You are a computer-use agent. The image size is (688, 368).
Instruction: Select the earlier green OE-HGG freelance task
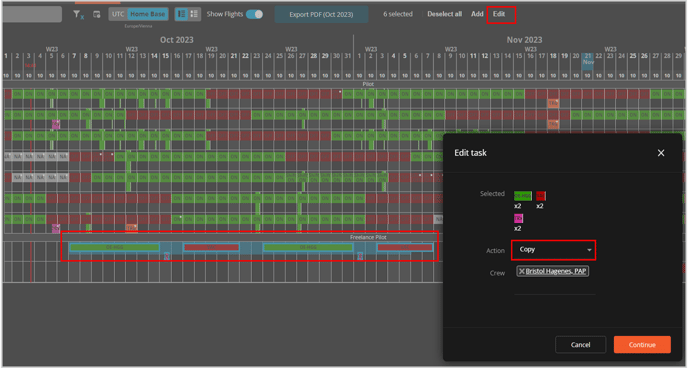[114, 247]
